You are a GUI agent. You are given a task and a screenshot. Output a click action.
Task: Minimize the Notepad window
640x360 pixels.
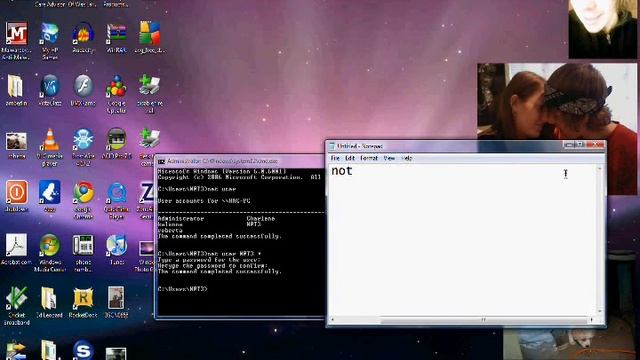coord(569,144)
